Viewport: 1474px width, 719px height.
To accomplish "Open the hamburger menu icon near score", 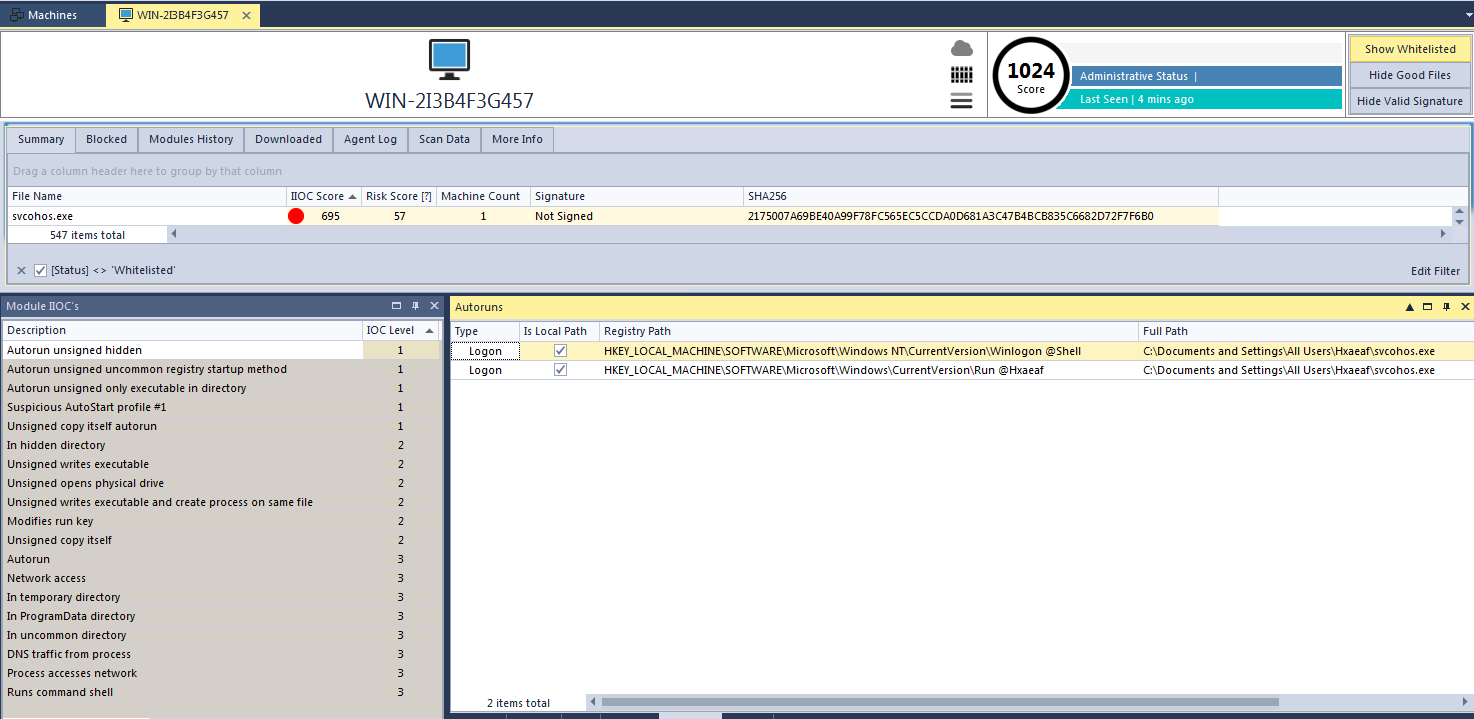I will [961, 100].
